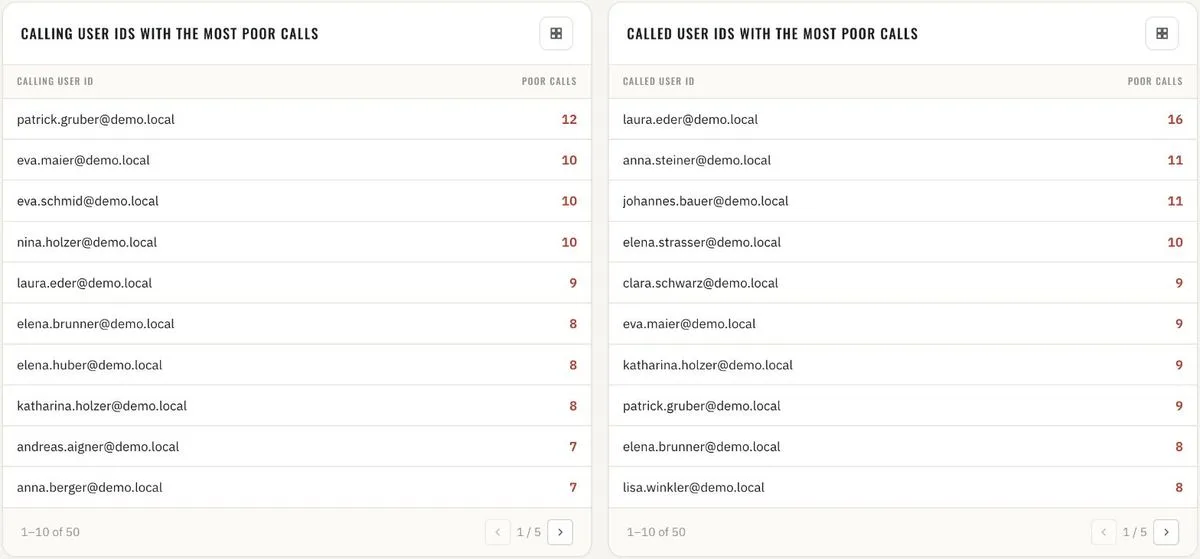
Task: Click 1–10 of 50 count in Calling panel
Action: point(50,532)
